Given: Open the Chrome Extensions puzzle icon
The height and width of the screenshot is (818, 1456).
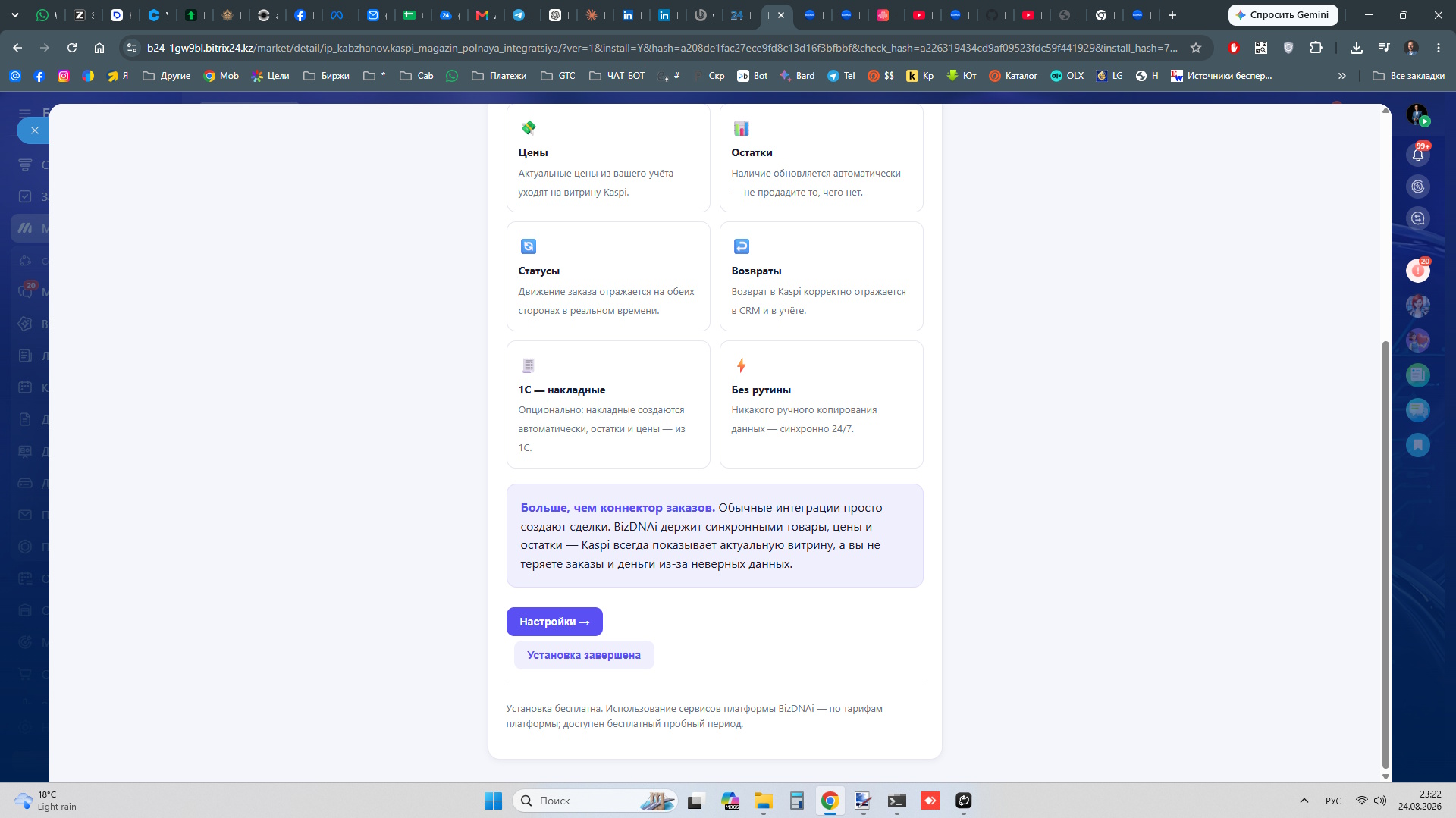Looking at the screenshot, I should point(1316,48).
